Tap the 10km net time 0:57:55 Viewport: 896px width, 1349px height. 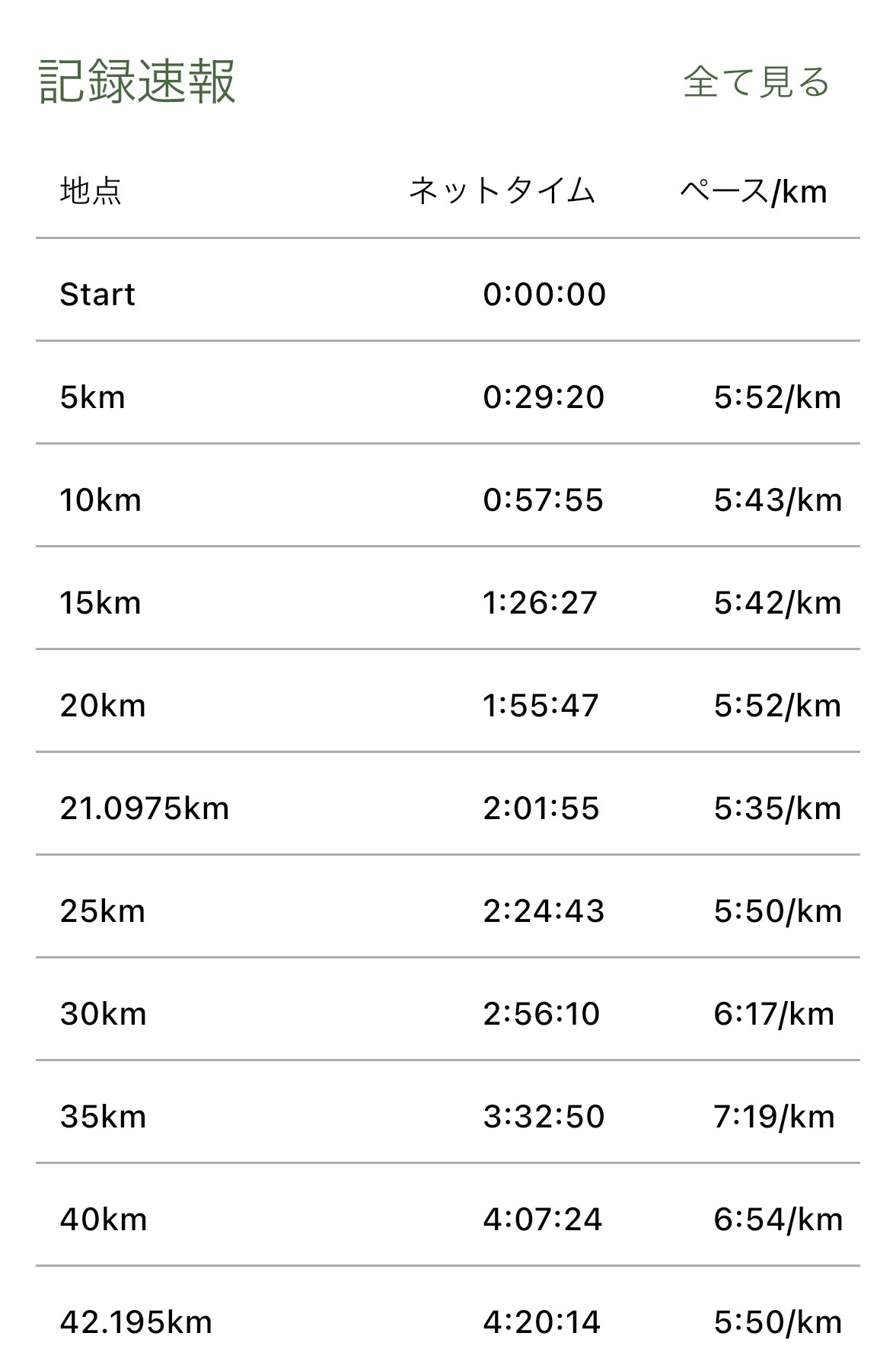tap(544, 500)
